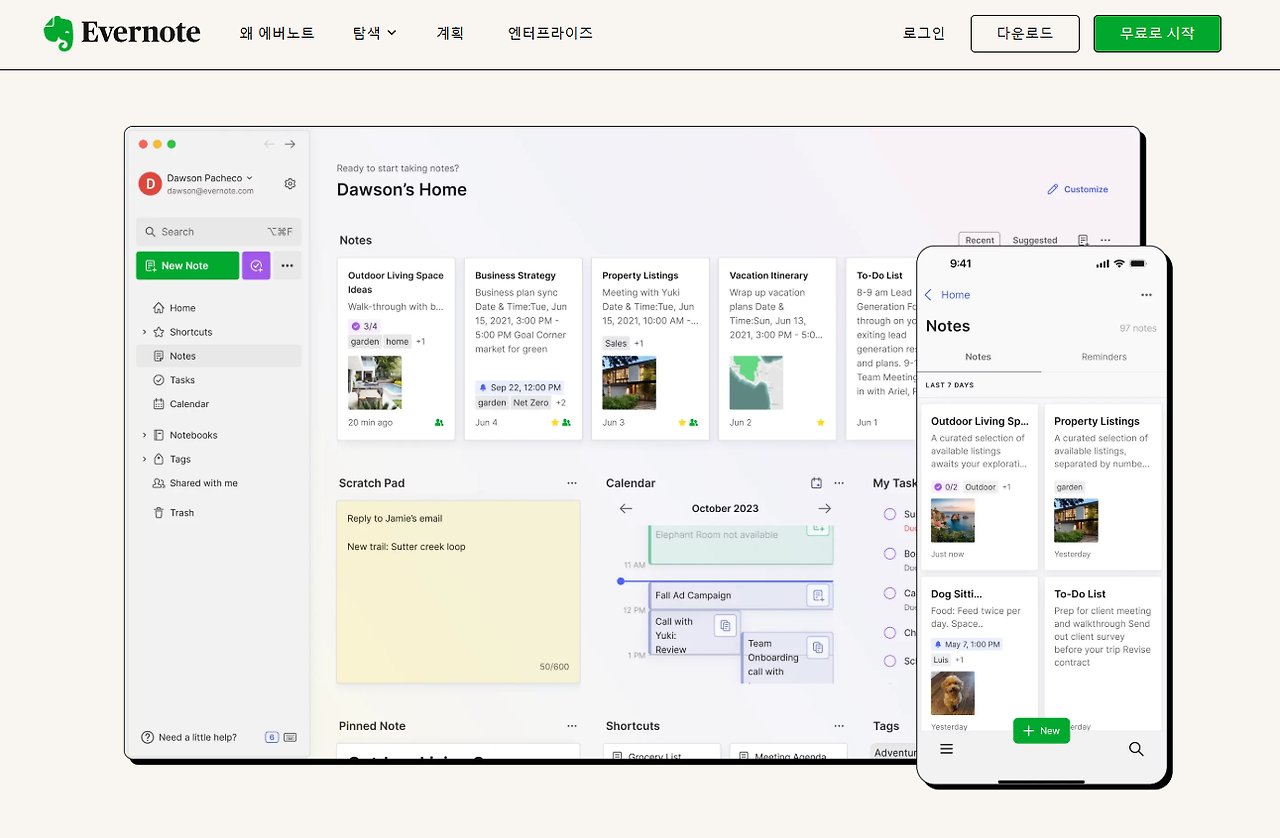Screen dimensions: 1280x838
Task: Switch to the Reminders tab on the phone
Action: pyautogui.click(x=1104, y=357)
